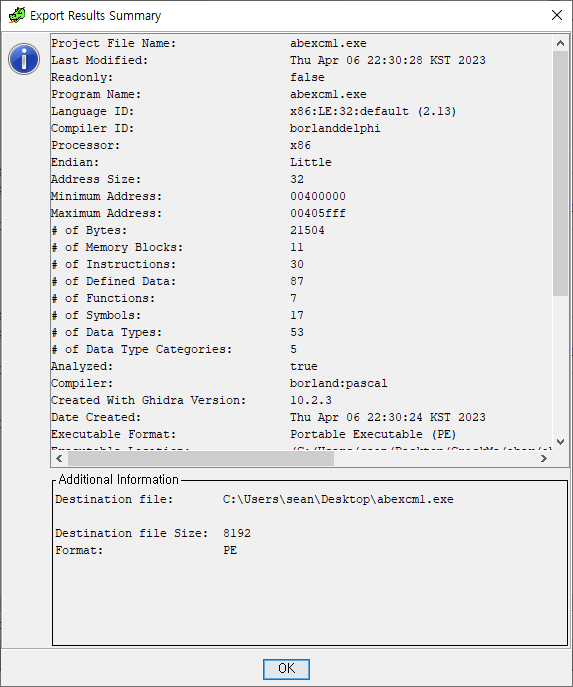Click the Destination file Size value 8192
This screenshot has height=687, width=573.
(x=237, y=533)
